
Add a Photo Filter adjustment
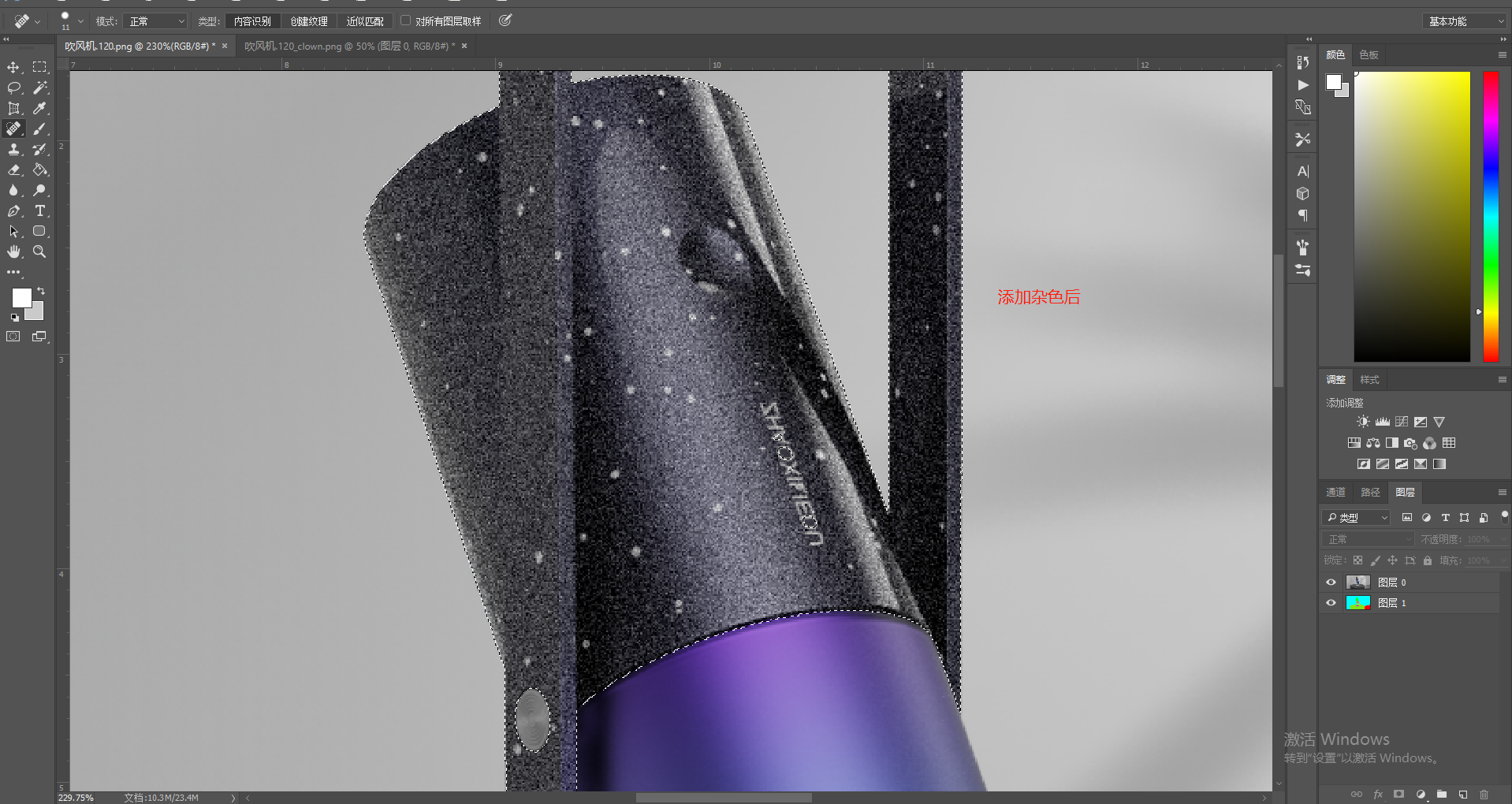1411,443
